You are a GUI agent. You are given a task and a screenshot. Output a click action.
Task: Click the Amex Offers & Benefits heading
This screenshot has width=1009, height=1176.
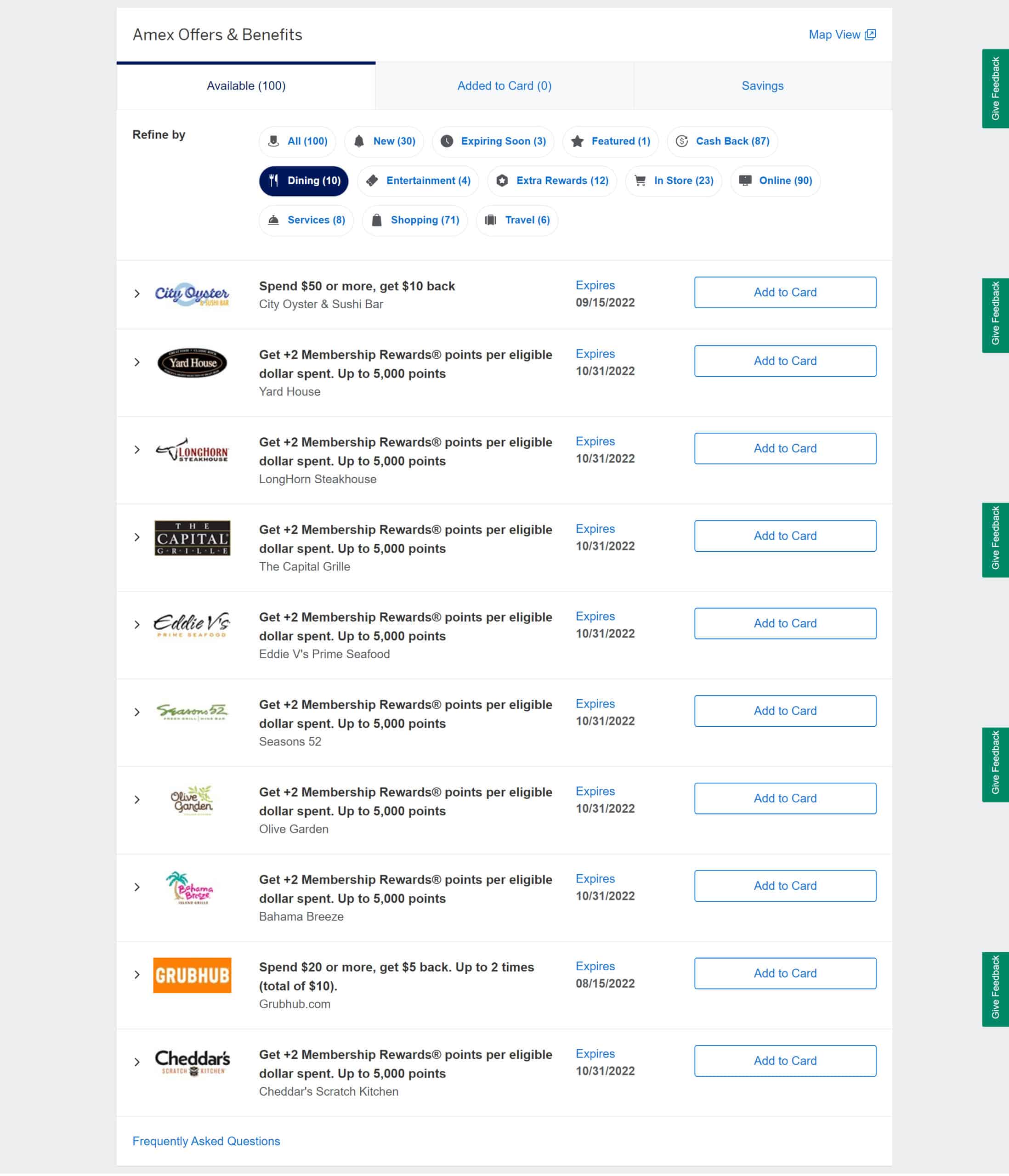tap(217, 35)
